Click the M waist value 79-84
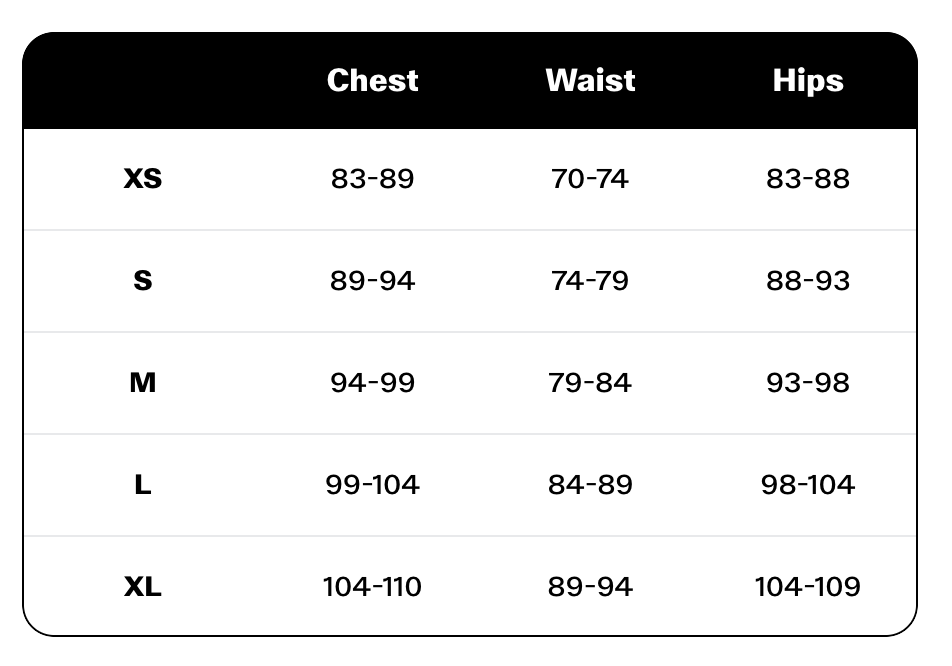 pos(590,383)
